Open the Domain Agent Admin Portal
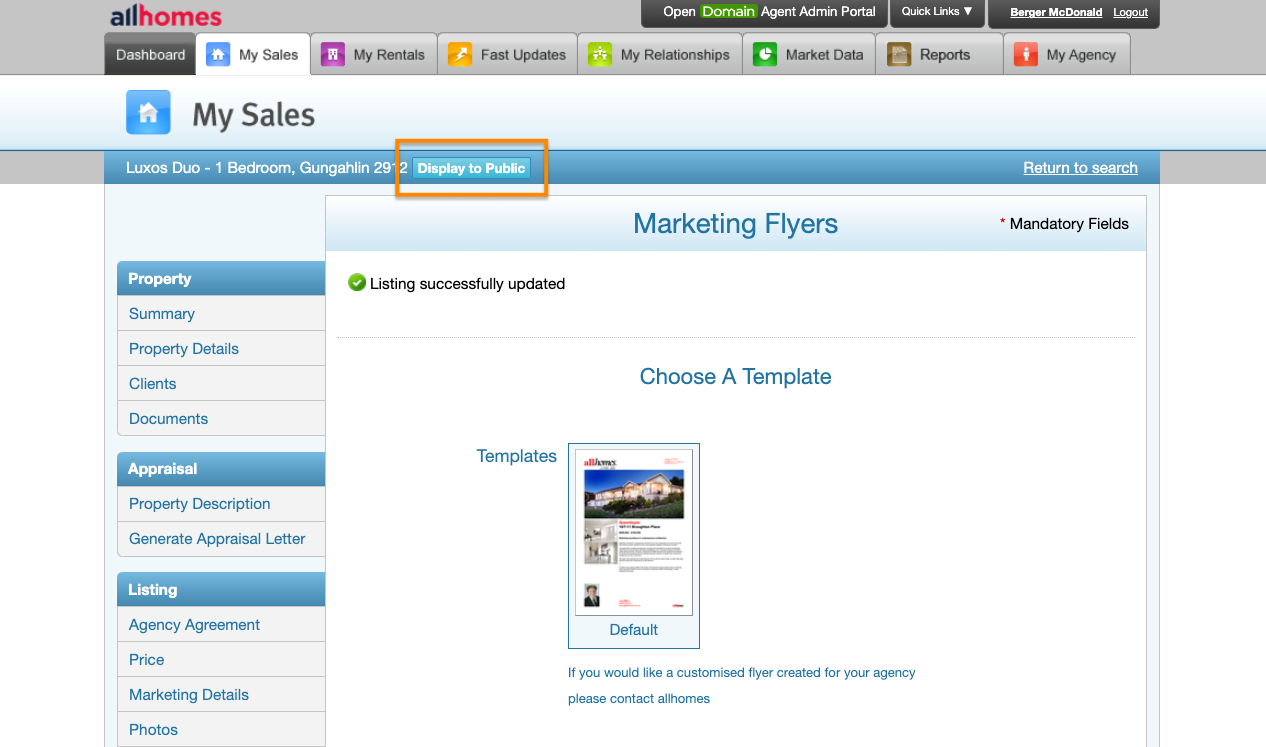The height and width of the screenshot is (747, 1266). click(769, 12)
